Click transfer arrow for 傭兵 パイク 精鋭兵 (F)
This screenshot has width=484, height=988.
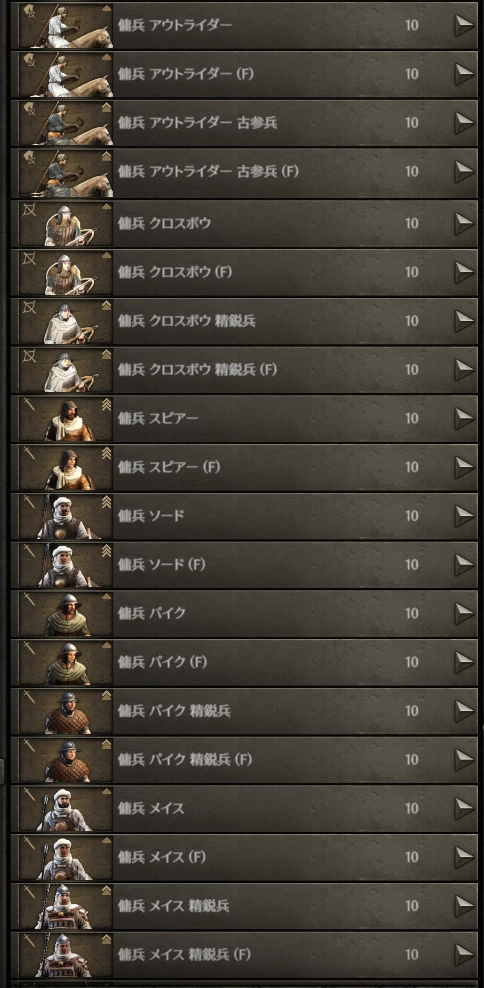click(x=464, y=760)
